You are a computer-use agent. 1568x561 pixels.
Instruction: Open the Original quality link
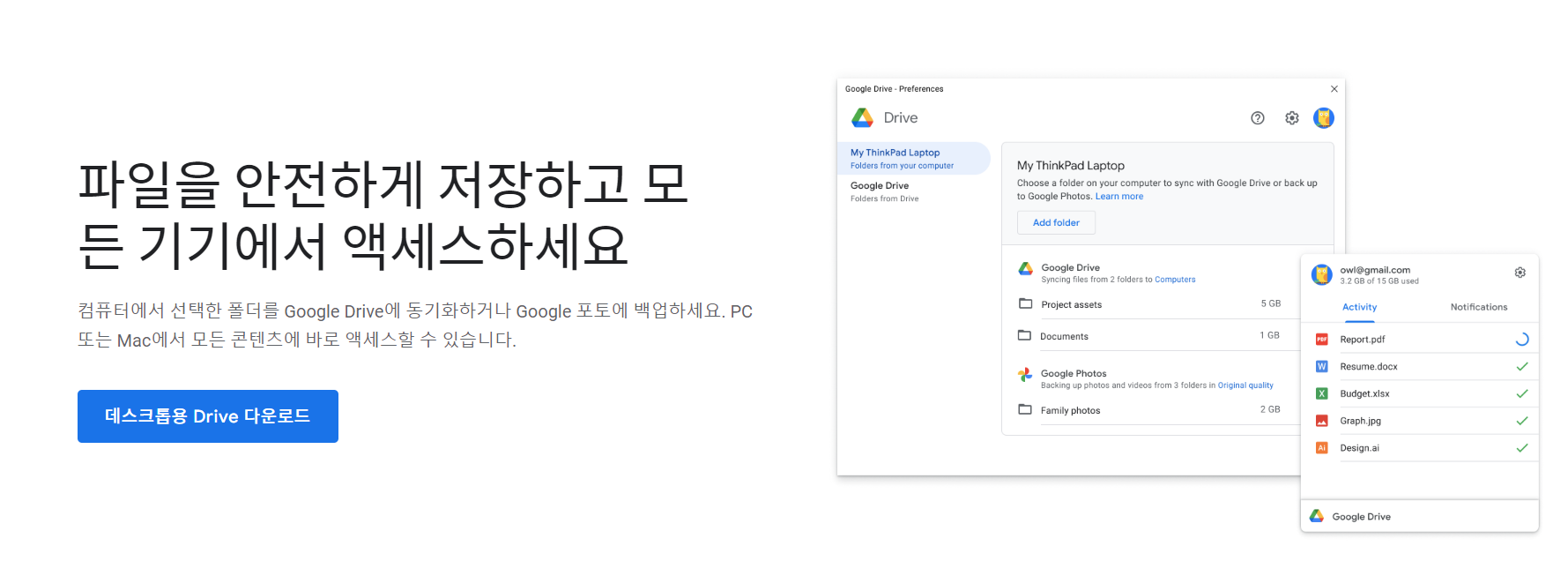click(x=1245, y=385)
